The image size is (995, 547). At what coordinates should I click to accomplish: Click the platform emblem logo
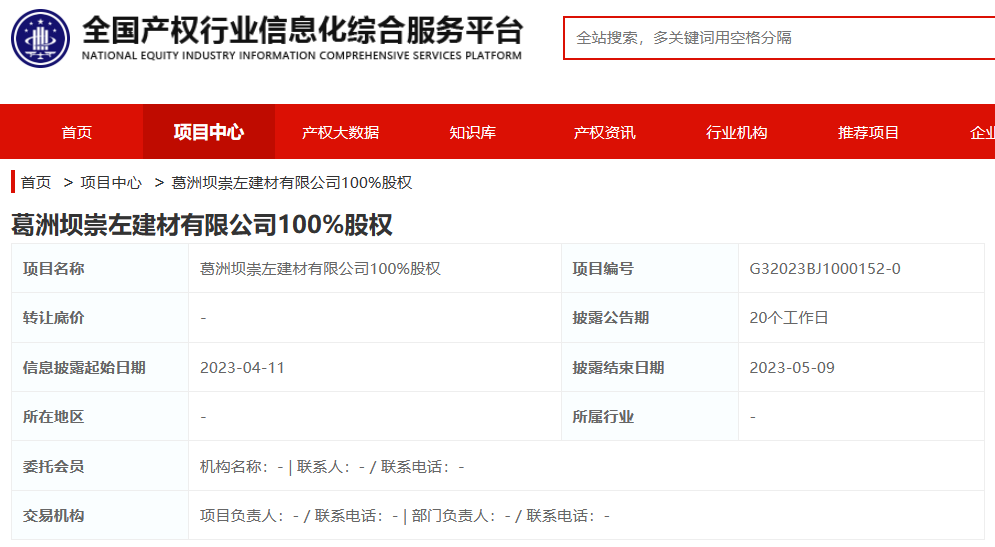click(x=40, y=38)
